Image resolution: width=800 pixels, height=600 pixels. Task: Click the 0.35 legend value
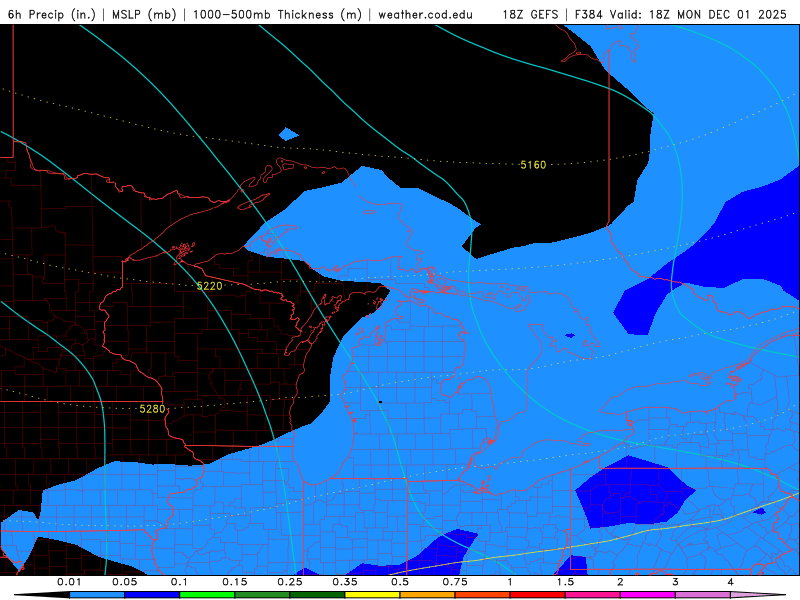click(345, 582)
